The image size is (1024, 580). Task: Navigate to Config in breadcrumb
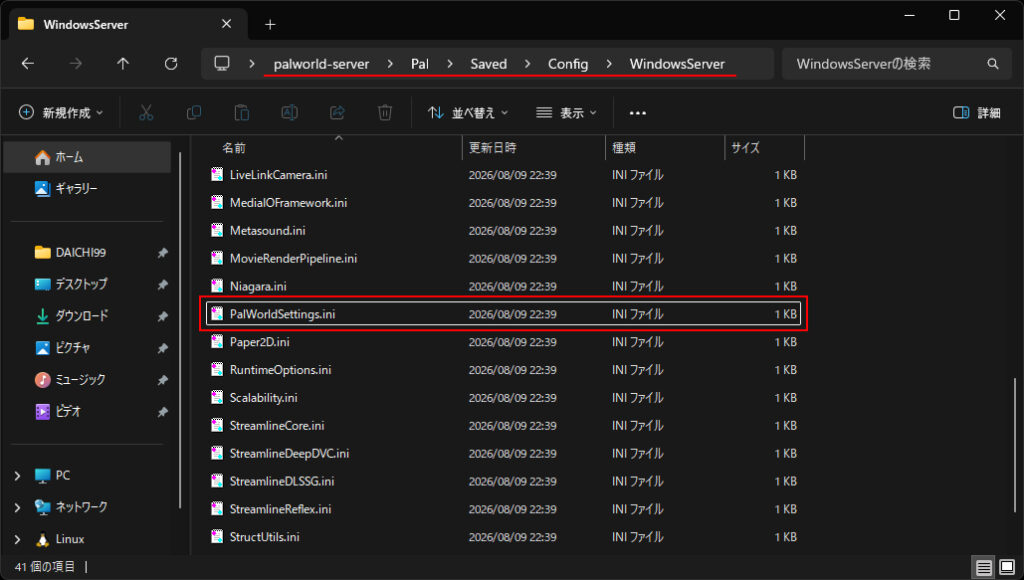coord(568,64)
